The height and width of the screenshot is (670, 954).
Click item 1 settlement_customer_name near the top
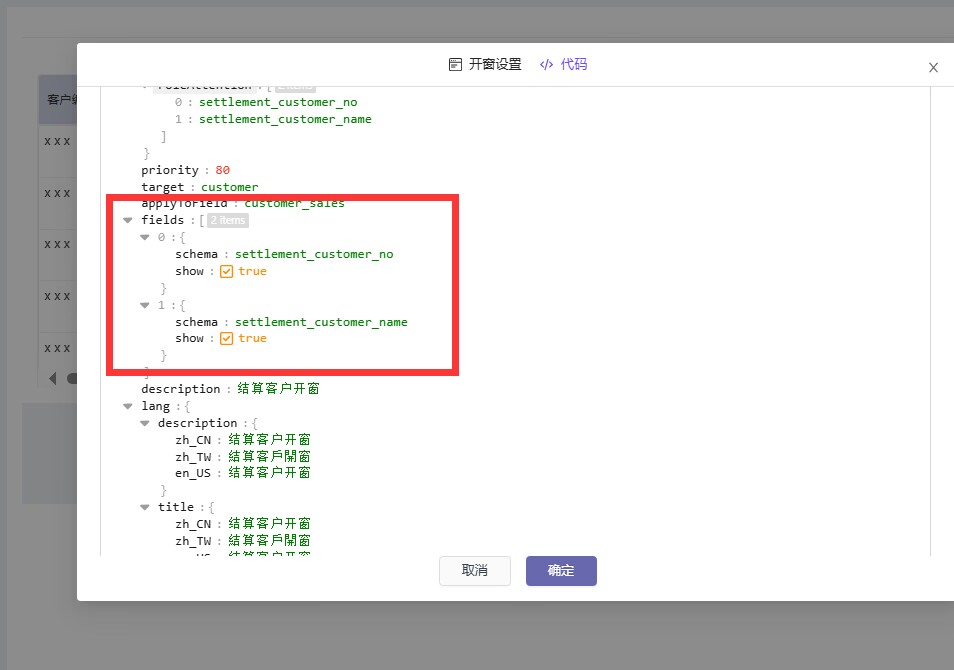click(x=285, y=119)
